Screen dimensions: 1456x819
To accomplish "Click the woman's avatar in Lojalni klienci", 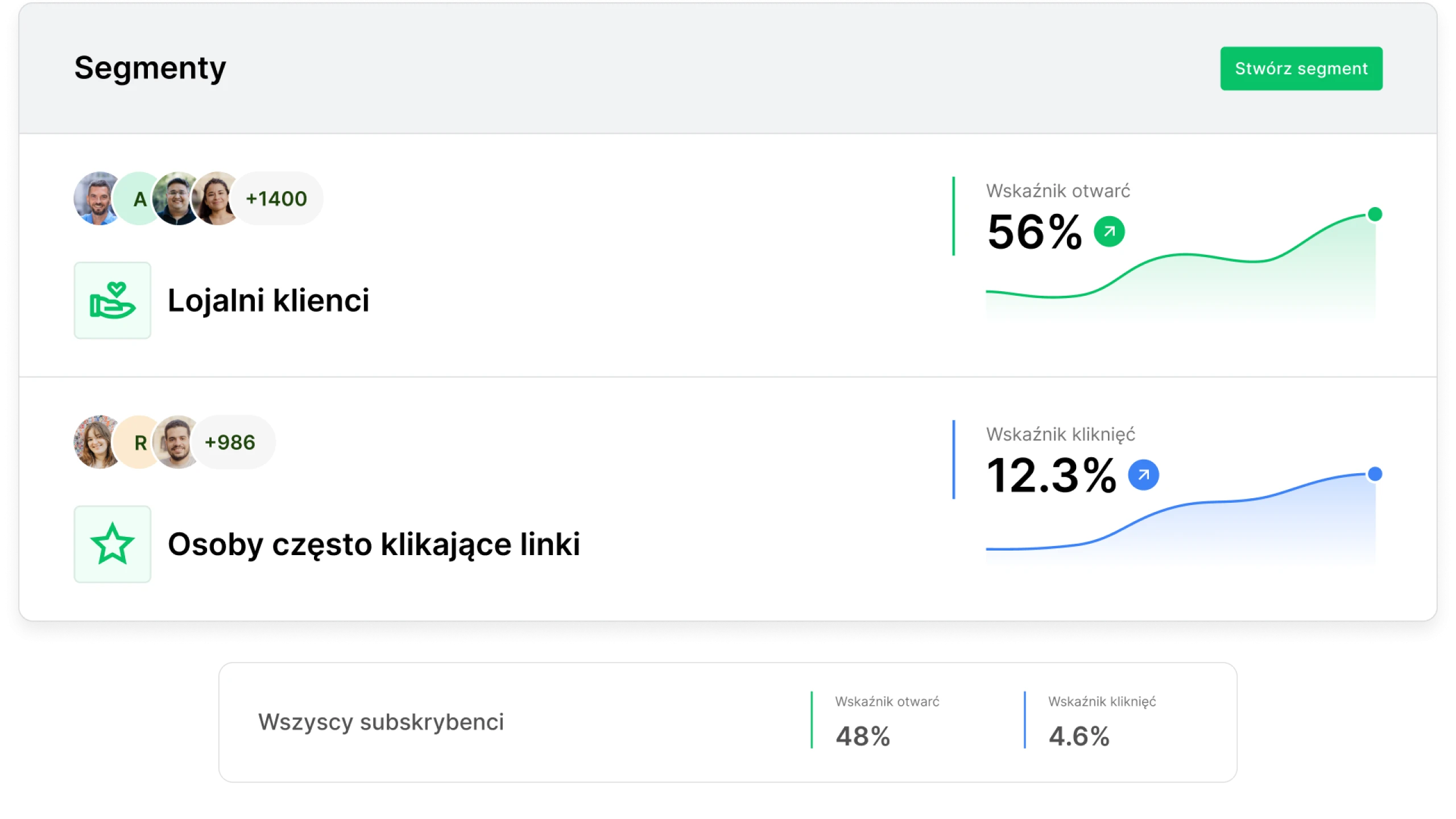I will [217, 199].
